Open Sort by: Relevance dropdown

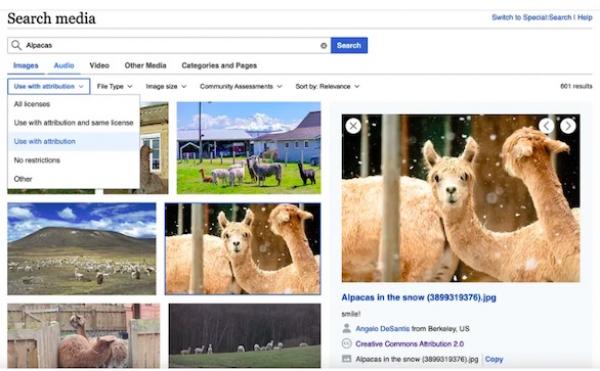click(327, 86)
